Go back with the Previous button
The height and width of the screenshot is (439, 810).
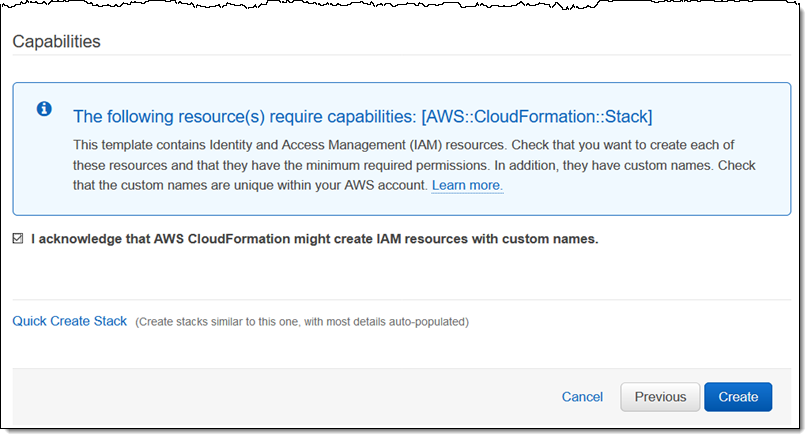tap(660, 397)
